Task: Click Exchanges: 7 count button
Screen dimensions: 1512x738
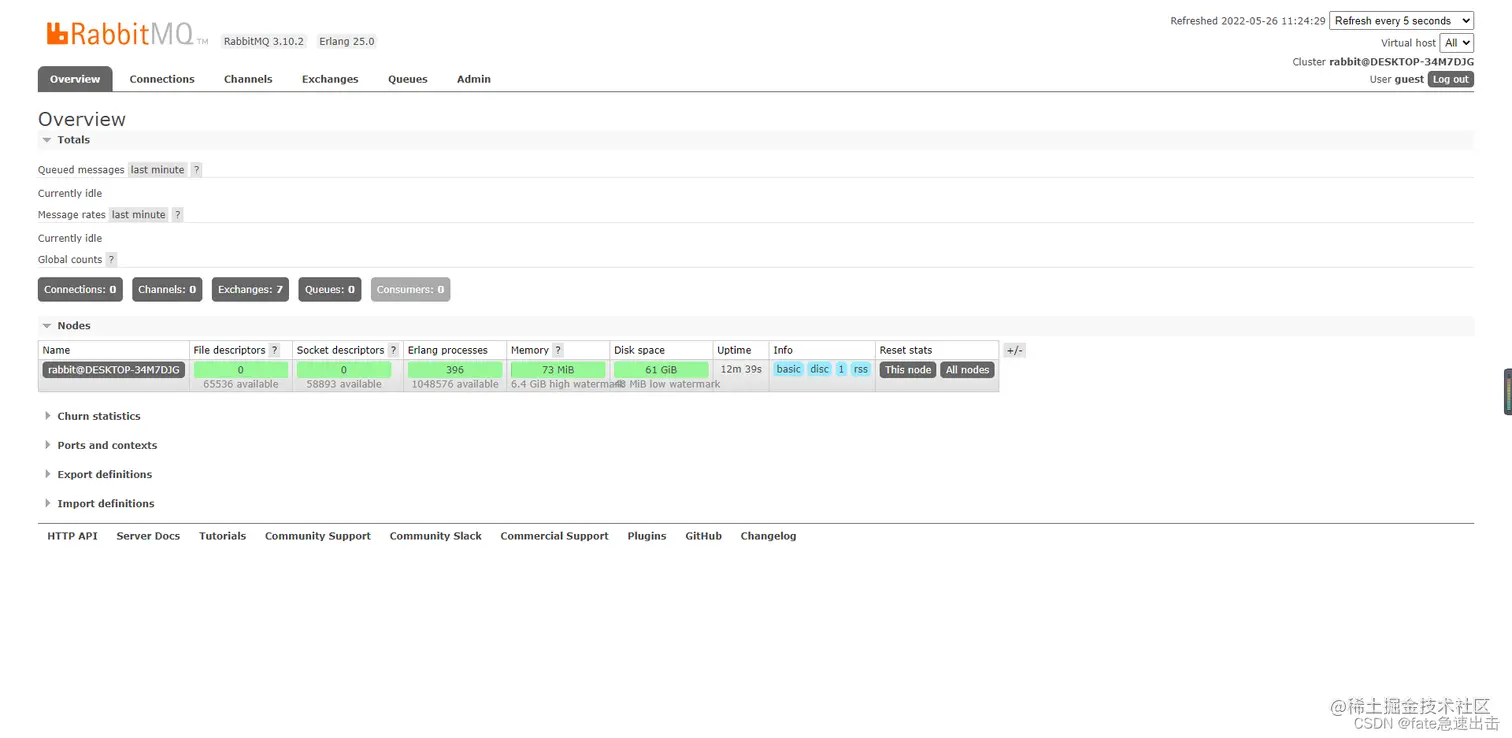Action: pos(250,290)
